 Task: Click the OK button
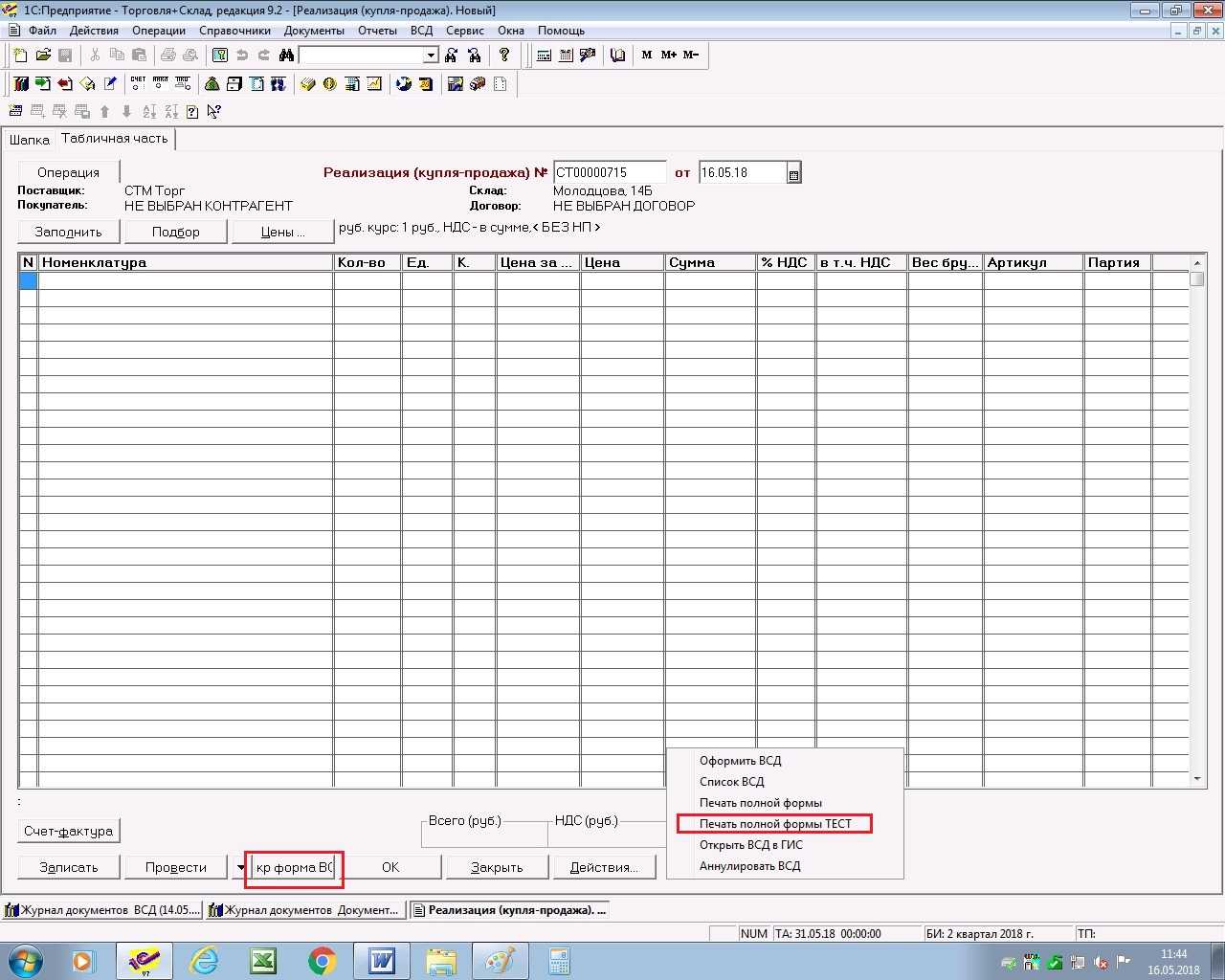point(390,867)
